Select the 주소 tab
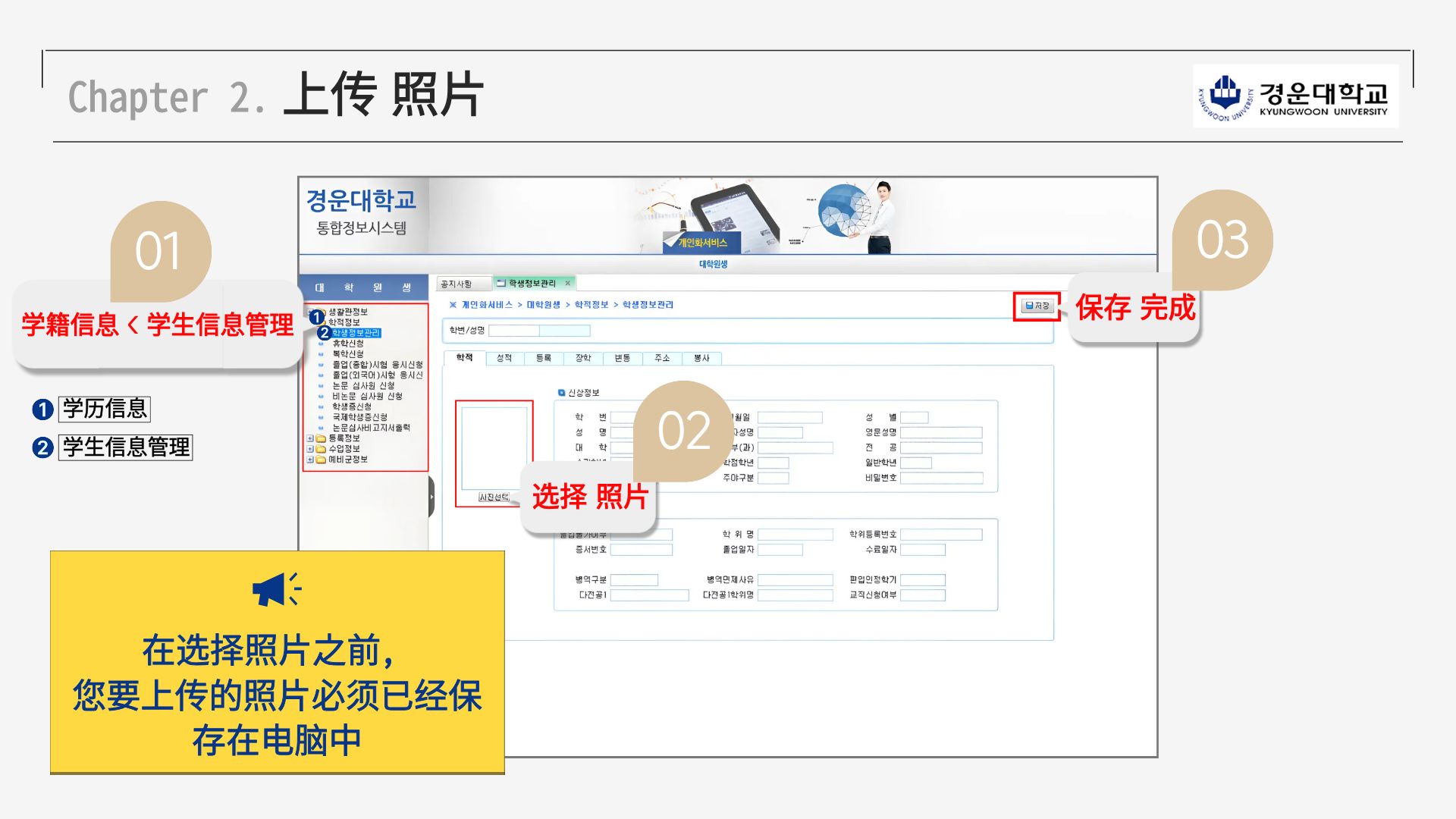 click(x=662, y=358)
